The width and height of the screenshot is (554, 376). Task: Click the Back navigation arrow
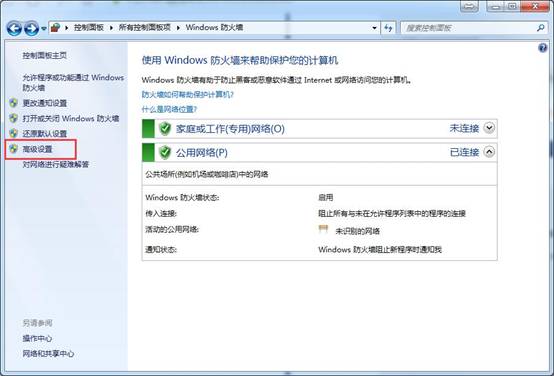[x=14, y=28]
